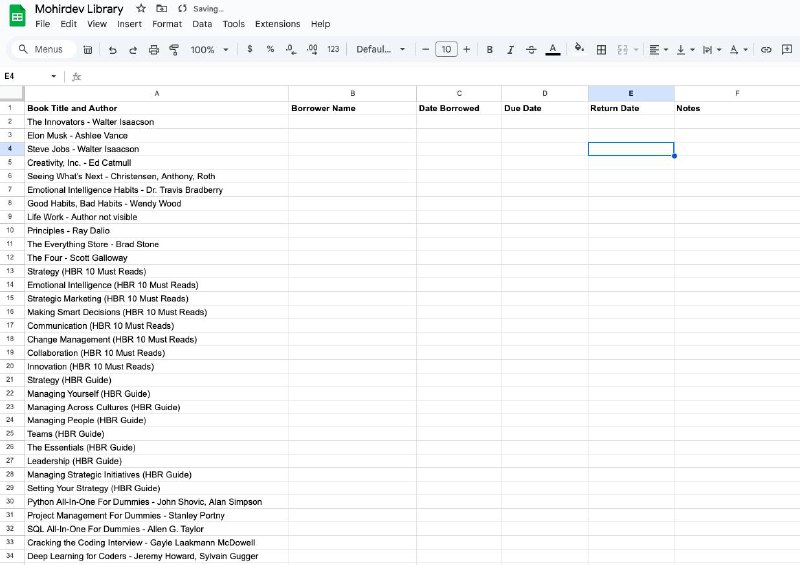Open the Insert menu
The height and width of the screenshot is (565, 800).
[129, 24]
